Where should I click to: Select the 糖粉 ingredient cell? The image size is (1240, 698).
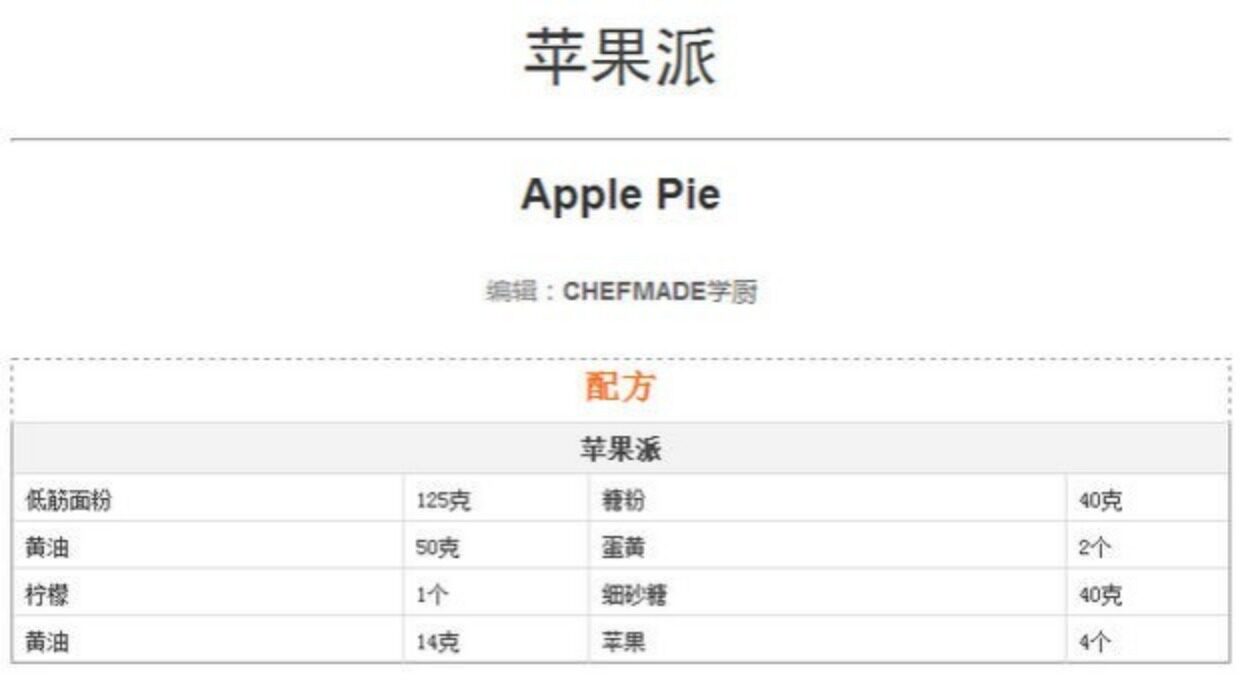coord(623,501)
